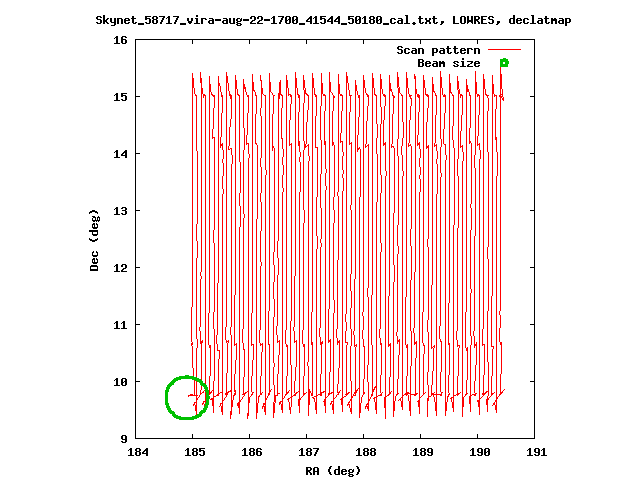The image size is (640, 480).
Task: Click the Dec axis tick label 9
Action: coord(124,439)
